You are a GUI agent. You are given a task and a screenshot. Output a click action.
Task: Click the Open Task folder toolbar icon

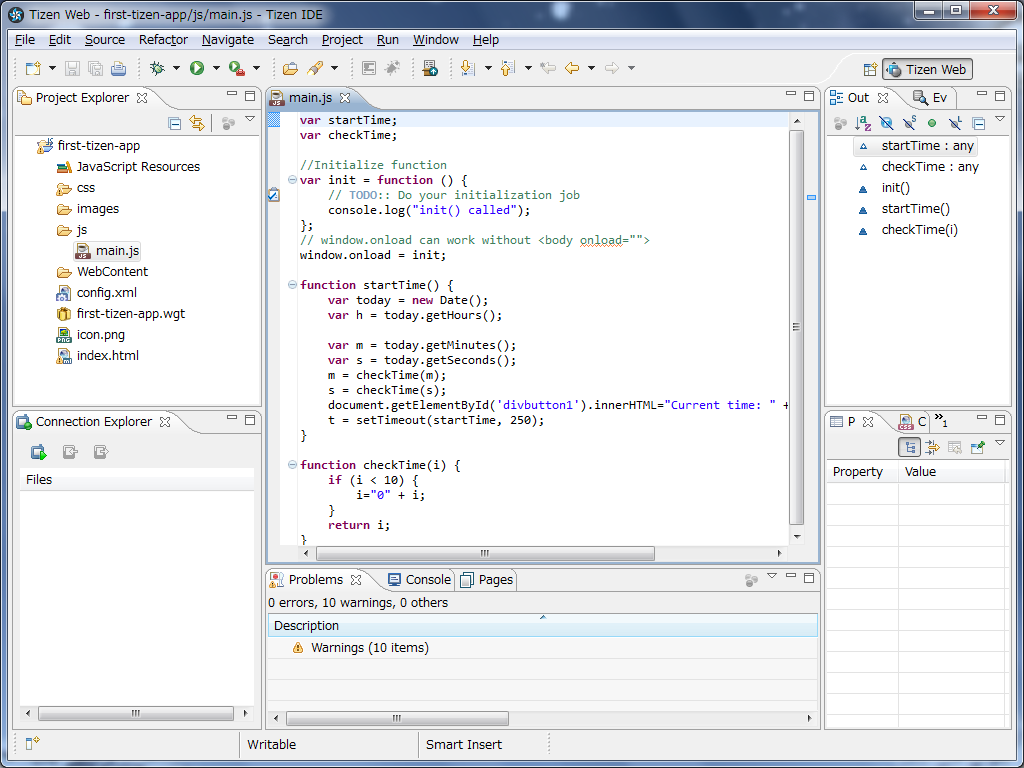(x=290, y=68)
